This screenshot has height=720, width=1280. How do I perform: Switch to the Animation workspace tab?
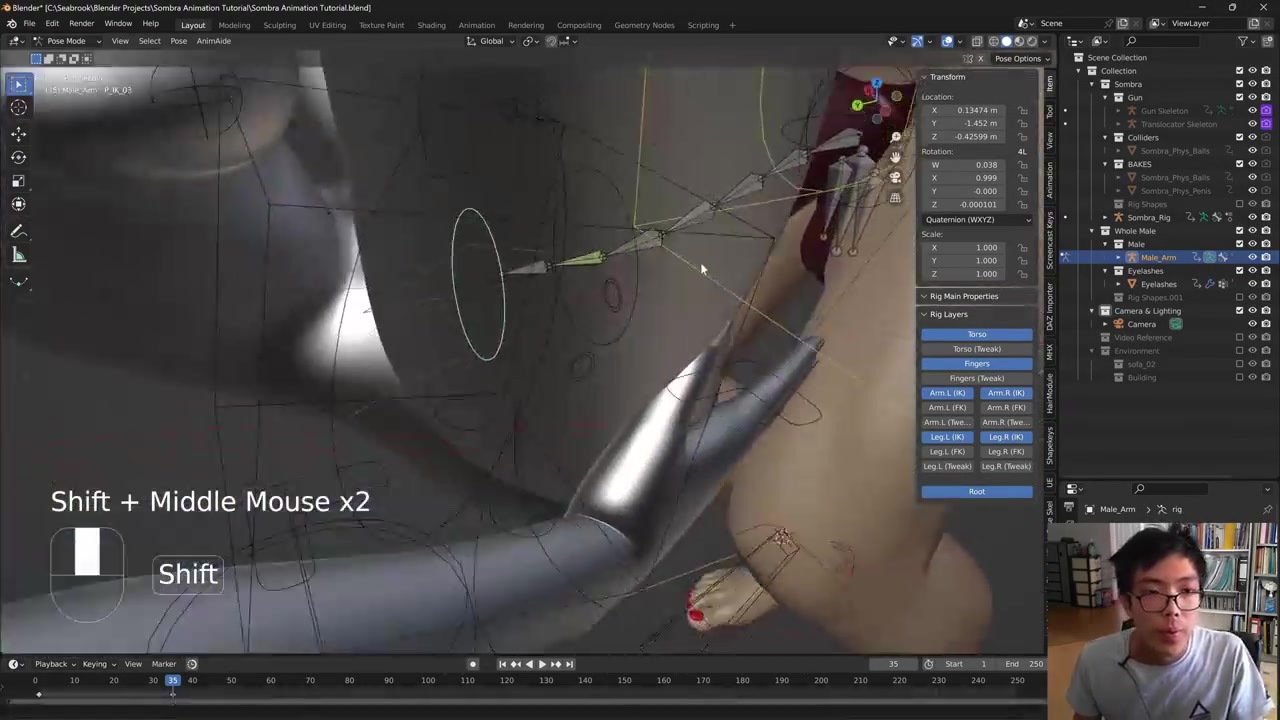click(476, 25)
